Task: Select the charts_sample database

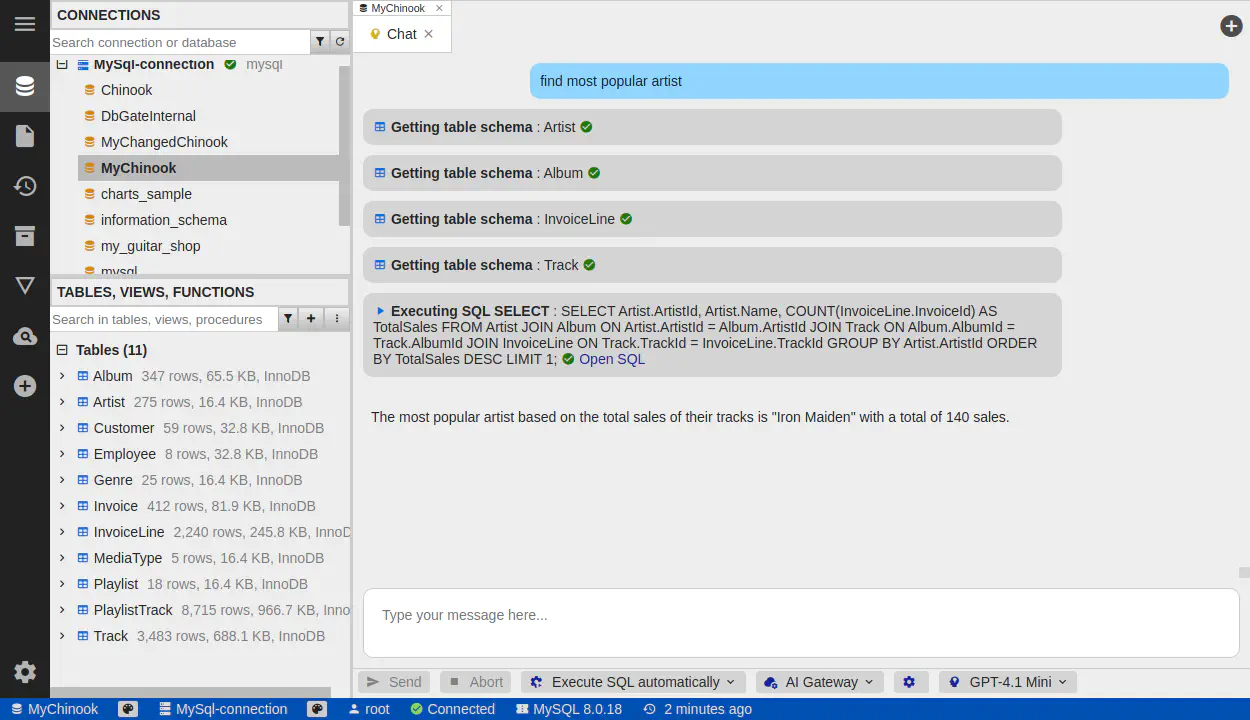Action: click(x=146, y=194)
